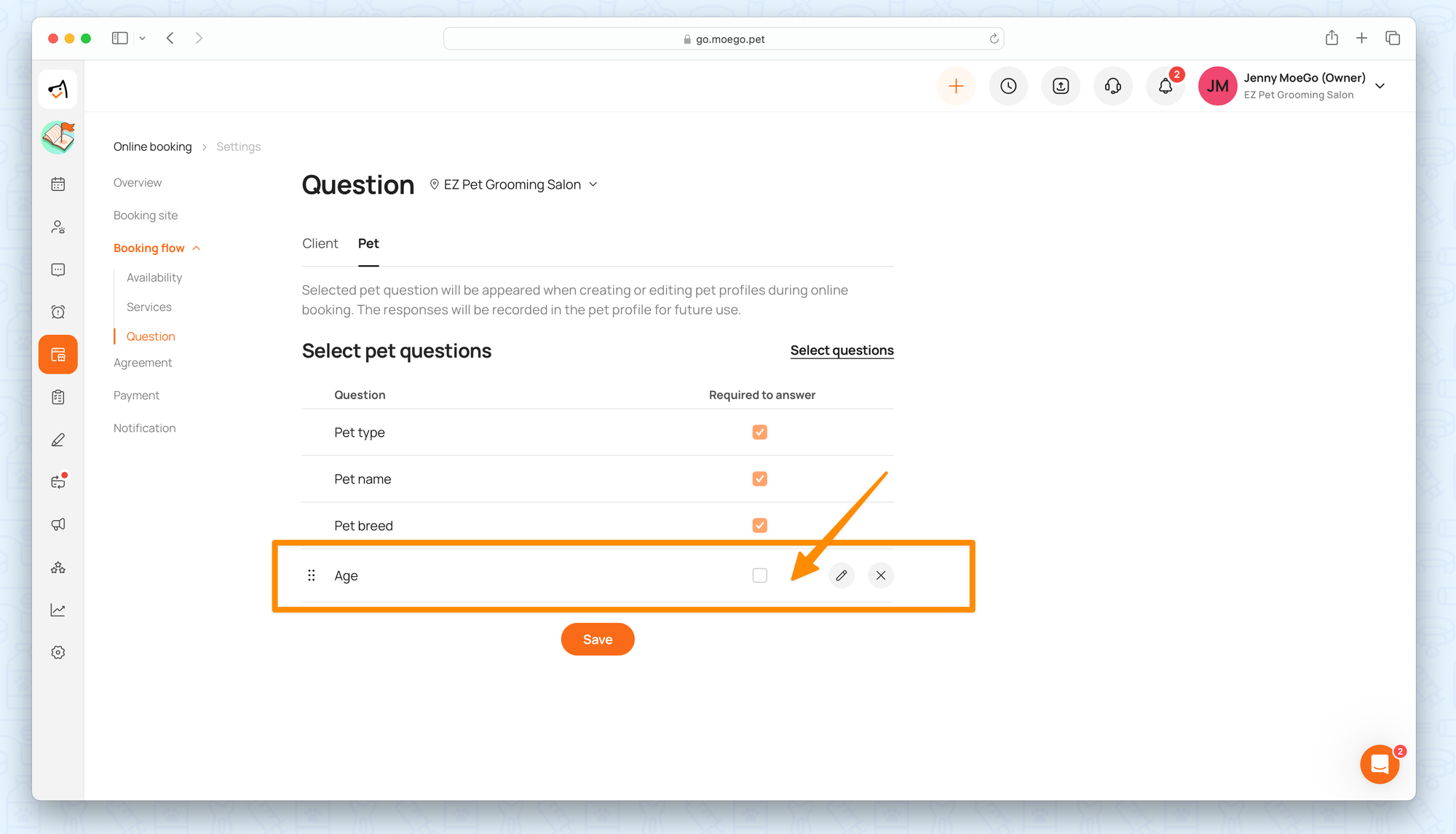1456x834 pixels.
Task: Click the Save button
Action: click(597, 640)
